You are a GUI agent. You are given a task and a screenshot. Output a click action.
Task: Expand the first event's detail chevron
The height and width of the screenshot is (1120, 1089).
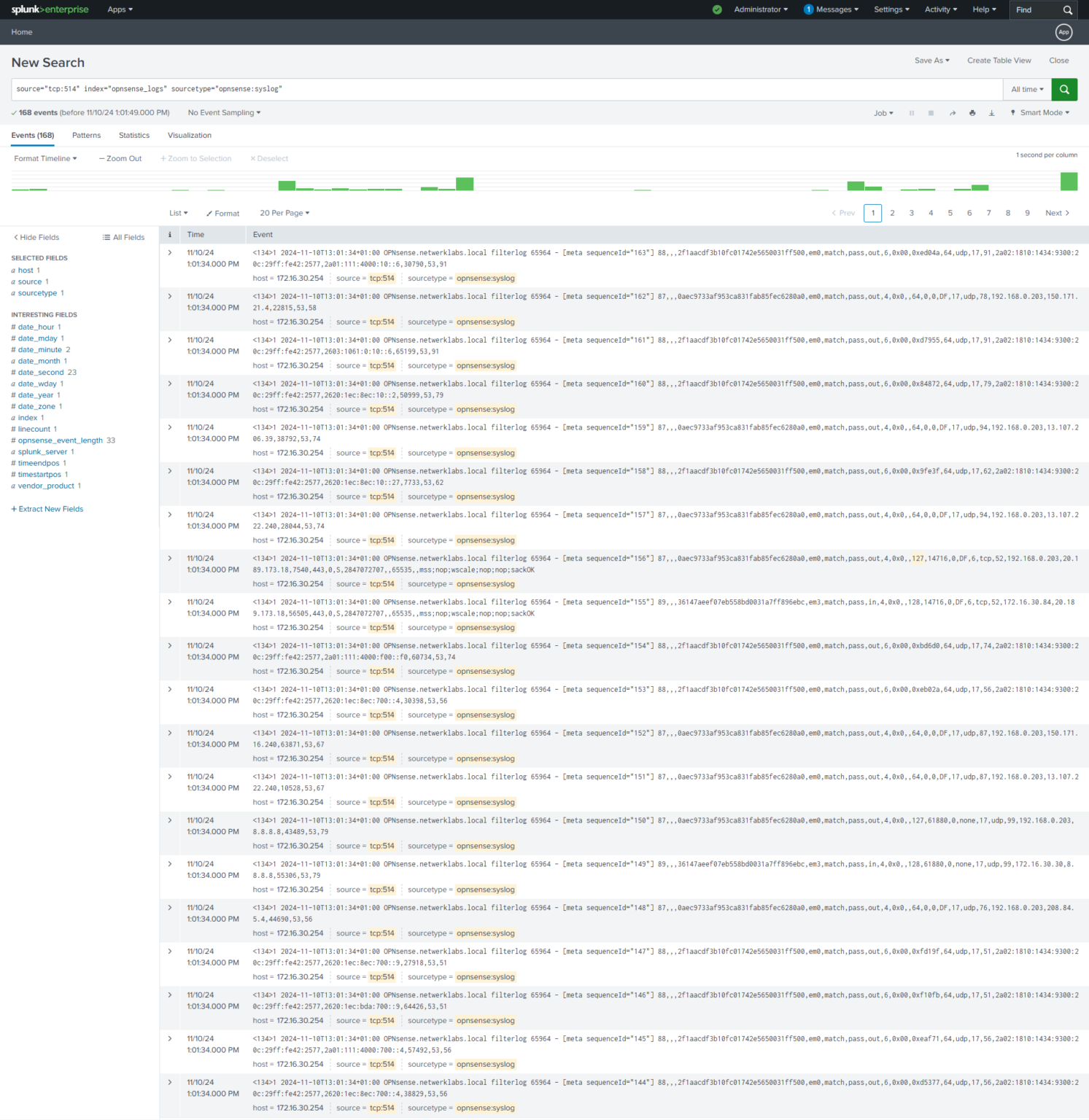pos(170,252)
